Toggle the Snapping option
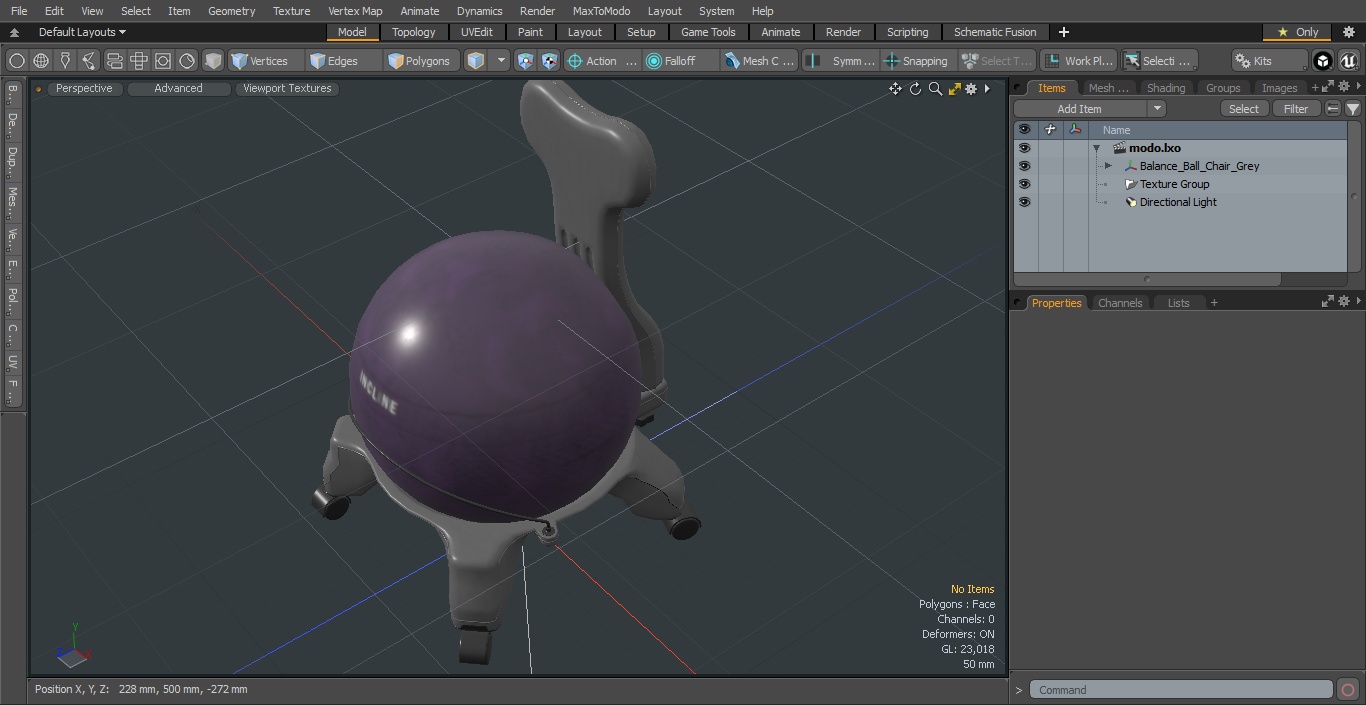Screen dimensions: 1366x705 point(916,61)
